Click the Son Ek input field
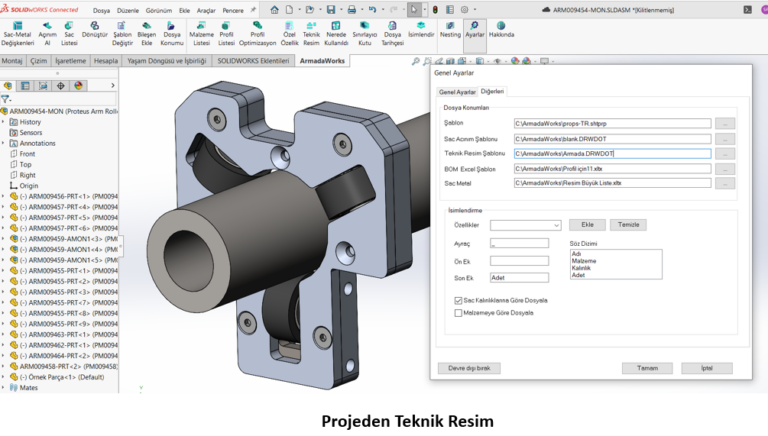Screen dimensions: 768x436 click(519, 277)
